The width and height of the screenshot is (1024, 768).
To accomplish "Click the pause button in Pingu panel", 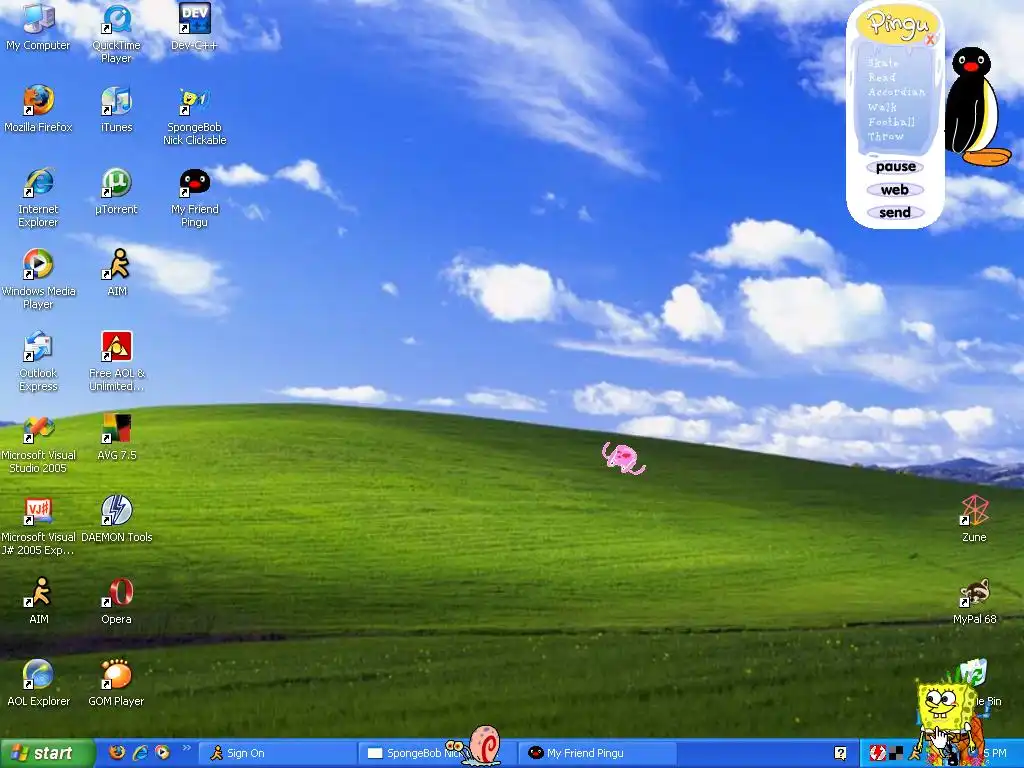I will 895,167.
